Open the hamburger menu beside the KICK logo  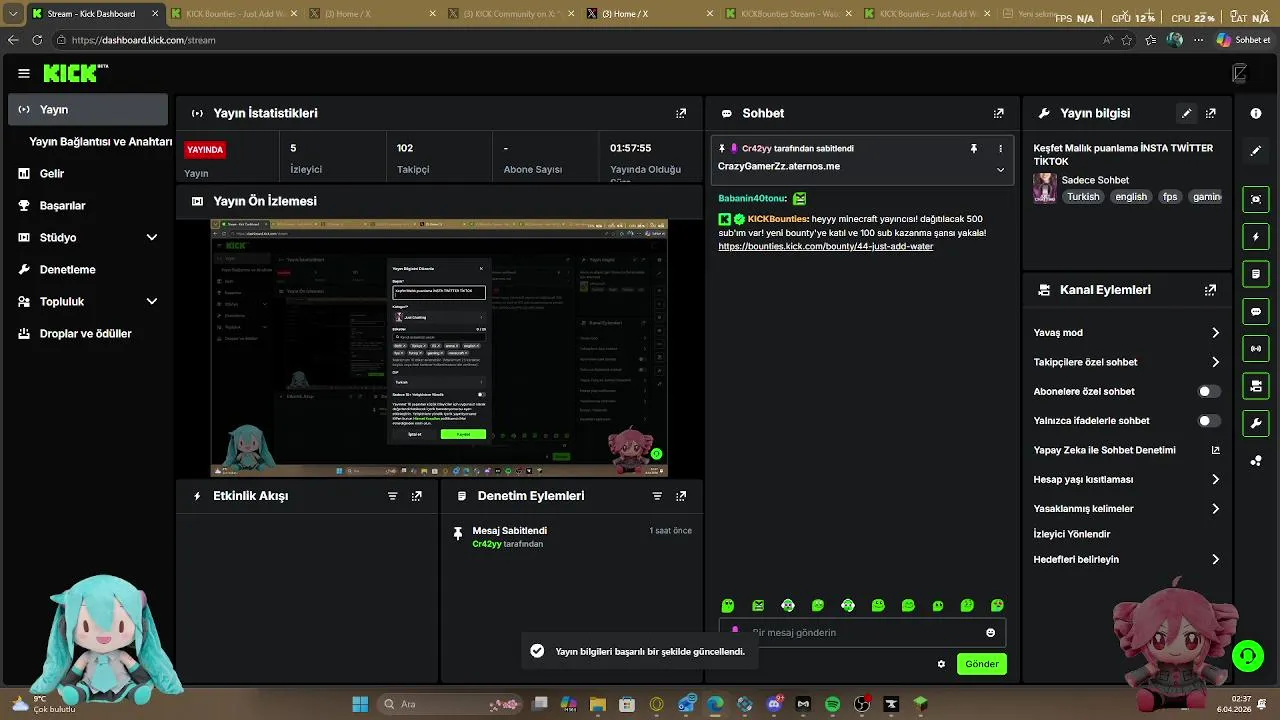point(24,73)
